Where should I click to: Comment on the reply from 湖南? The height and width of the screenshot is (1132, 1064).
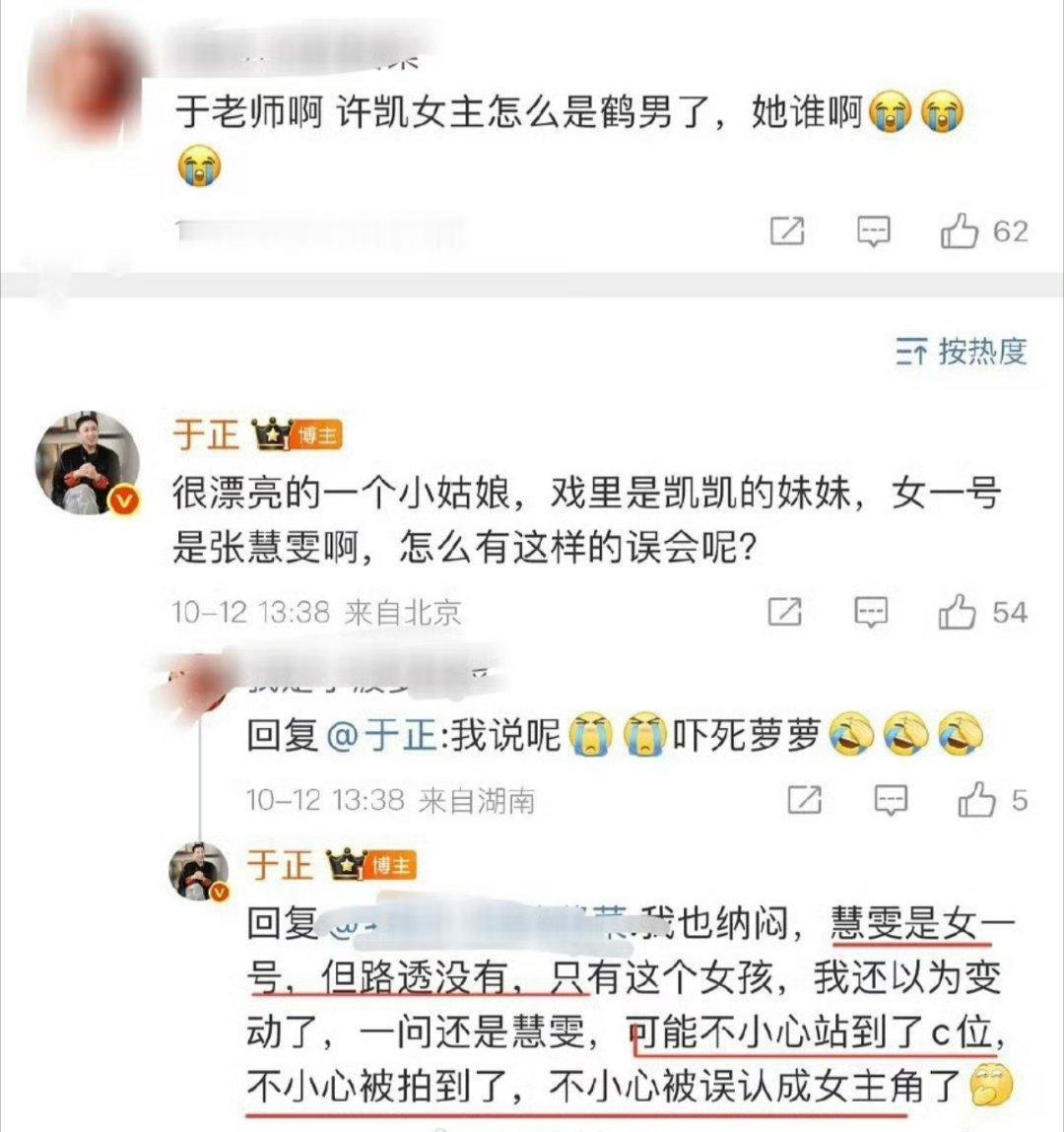[891, 800]
